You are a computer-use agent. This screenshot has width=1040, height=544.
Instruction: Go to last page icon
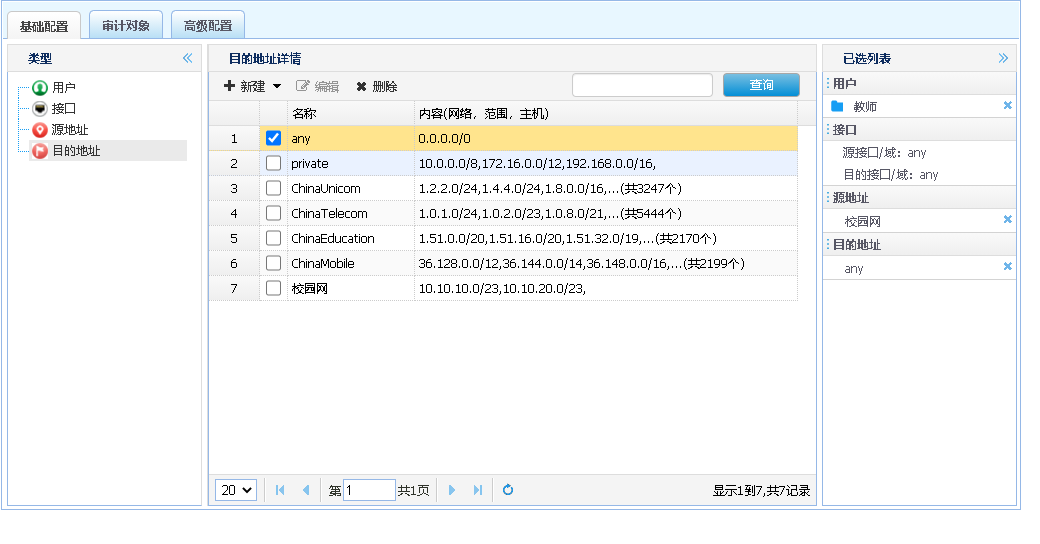tap(478, 490)
